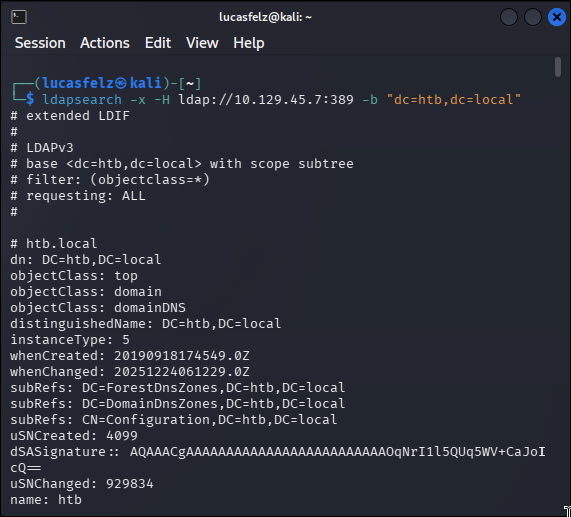Click the dSASignature base64 value
The width and height of the screenshot is (571, 517).
[x=338, y=452]
